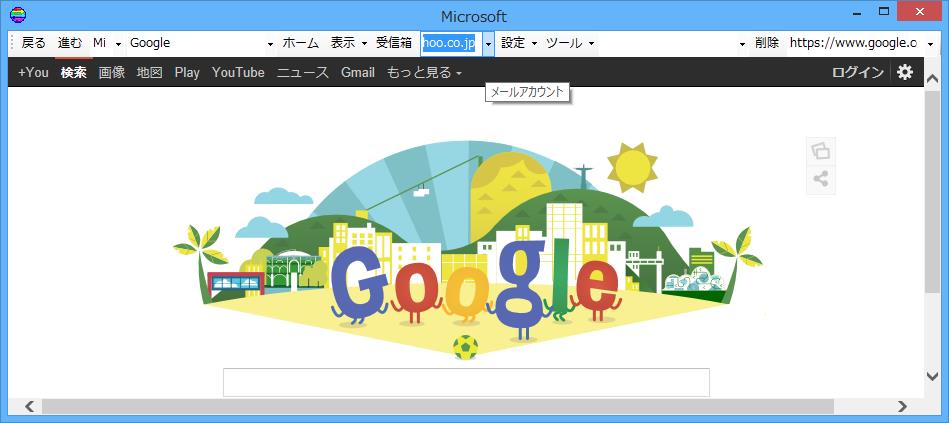Open the 受信箱 inbox
This screenshot has height=423, width=949.
394,43
